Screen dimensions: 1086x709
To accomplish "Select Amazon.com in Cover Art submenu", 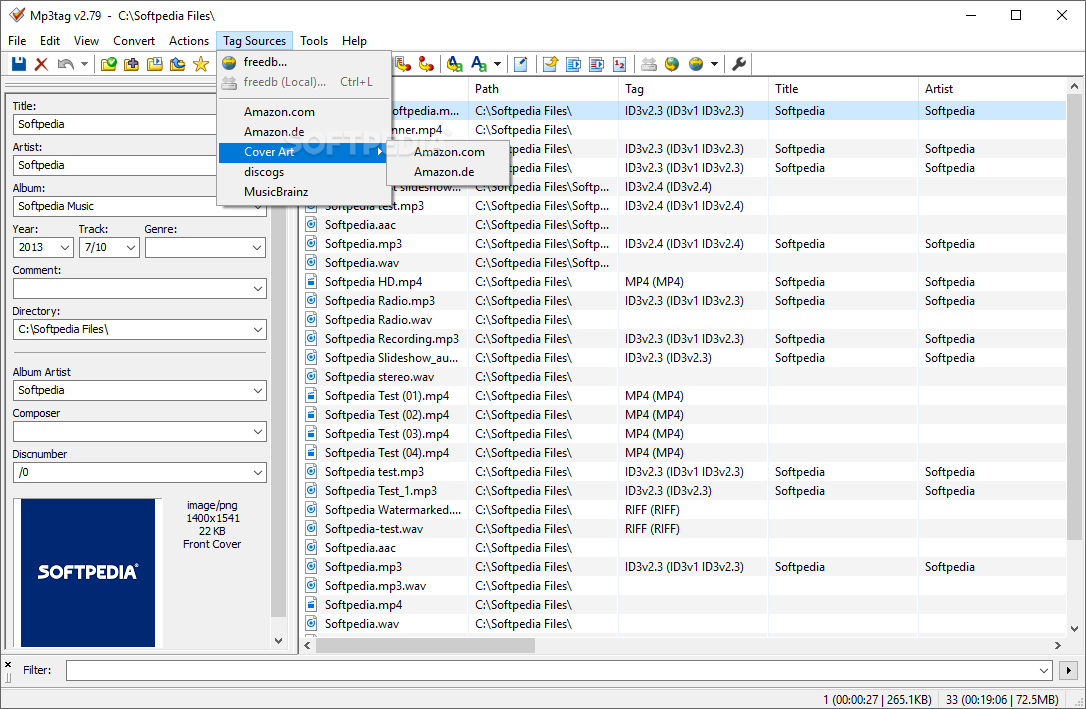I will (x=449, y=152).
